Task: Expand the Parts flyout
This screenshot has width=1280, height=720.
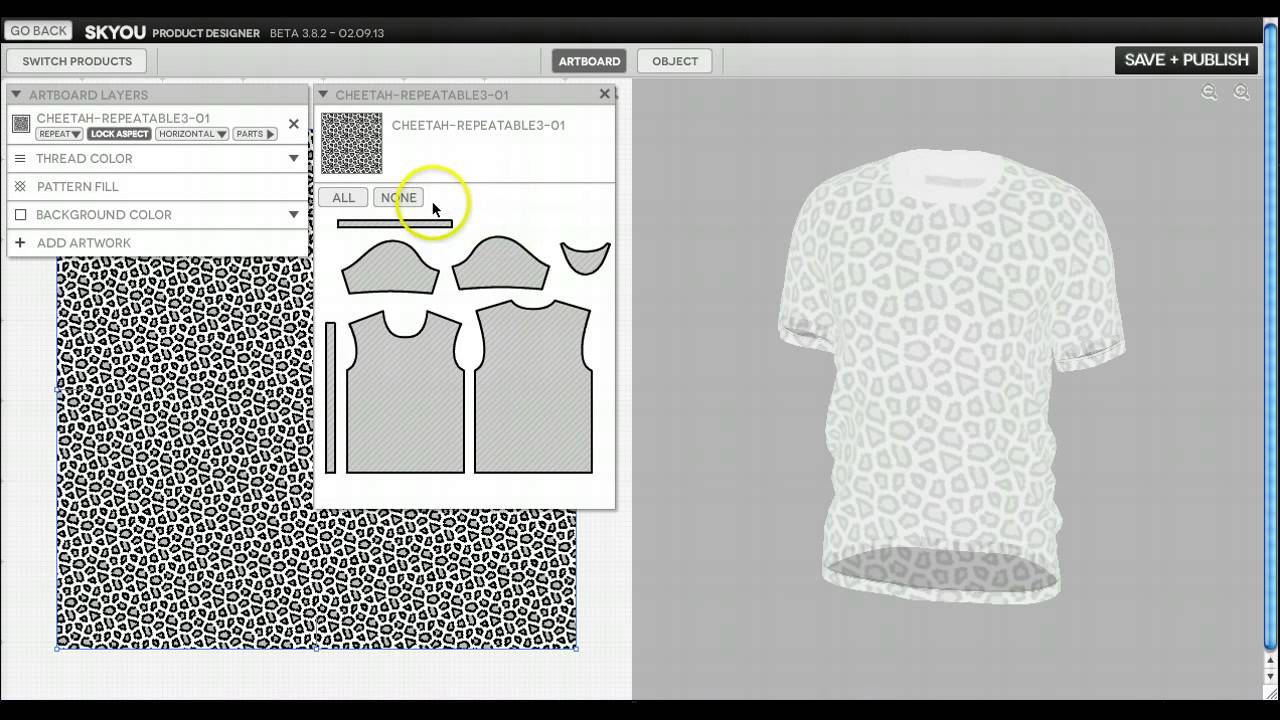Action: (x=255, y=134)
